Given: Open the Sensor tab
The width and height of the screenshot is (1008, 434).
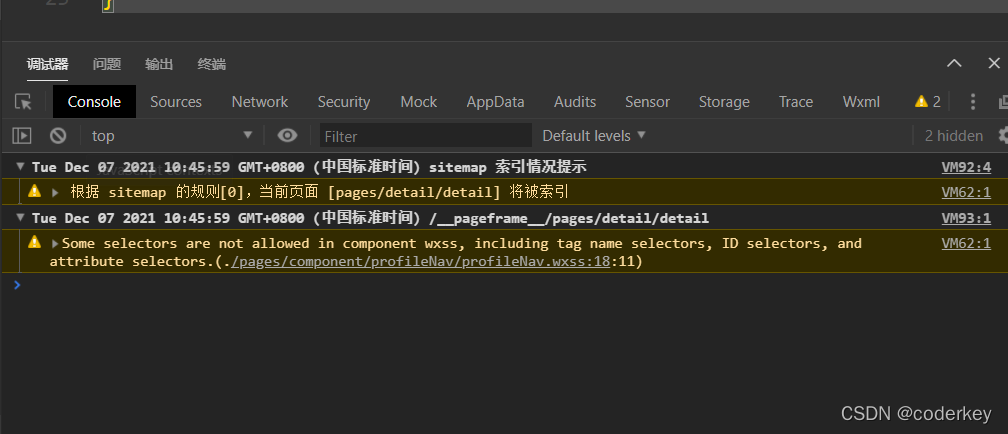Looking at the screenshot, I should point(647,102).
